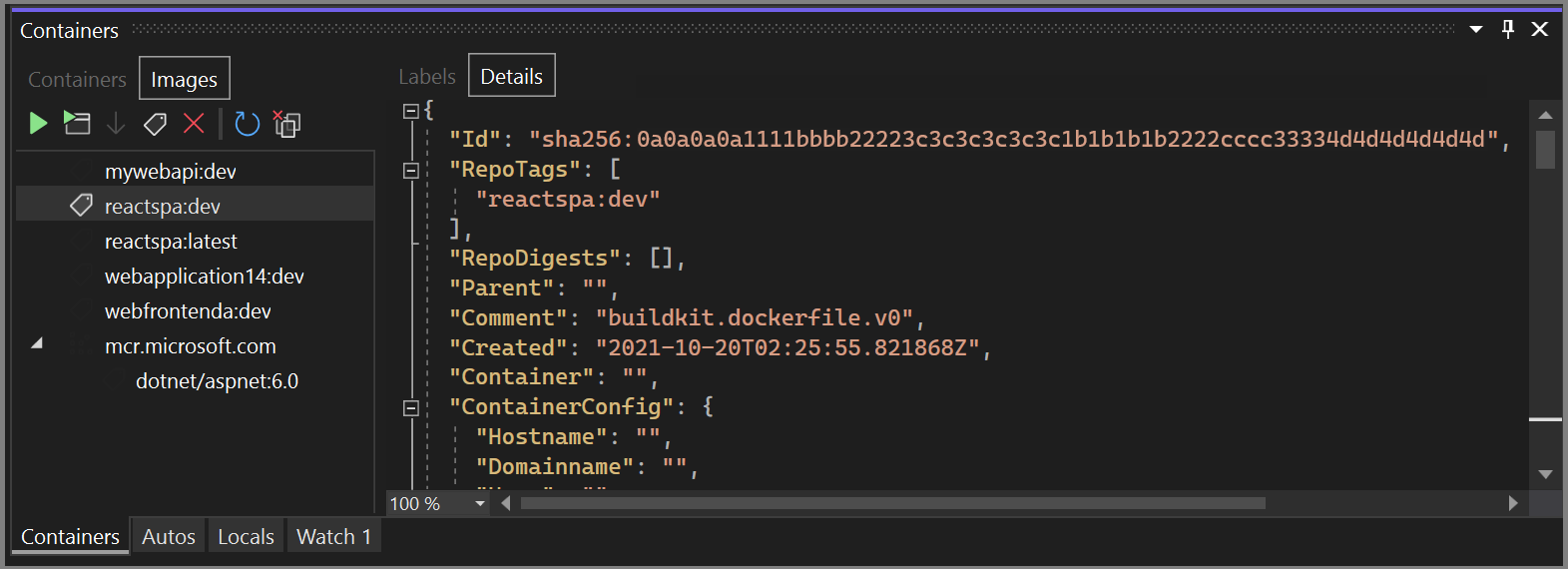Click the Tag image icon in toolbar
This screenshot has height=569, width=1568.
tap(155, 124)
